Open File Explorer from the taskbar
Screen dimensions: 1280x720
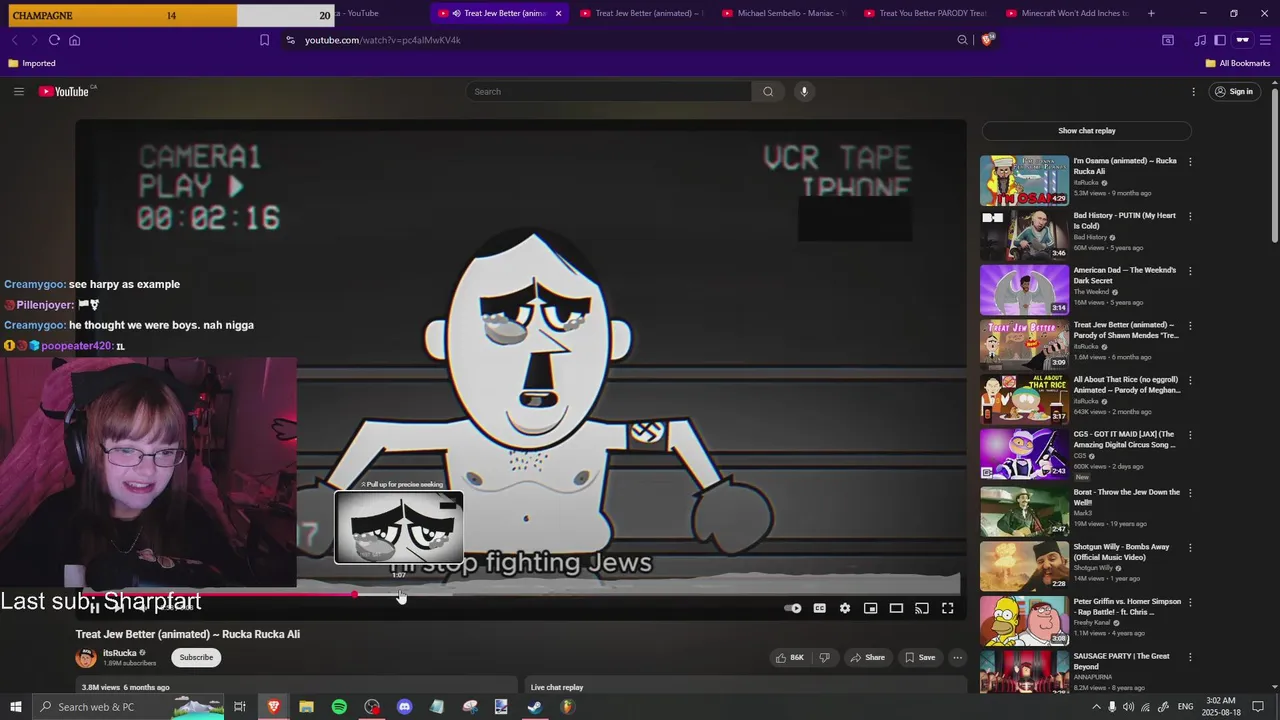(306, 707)
